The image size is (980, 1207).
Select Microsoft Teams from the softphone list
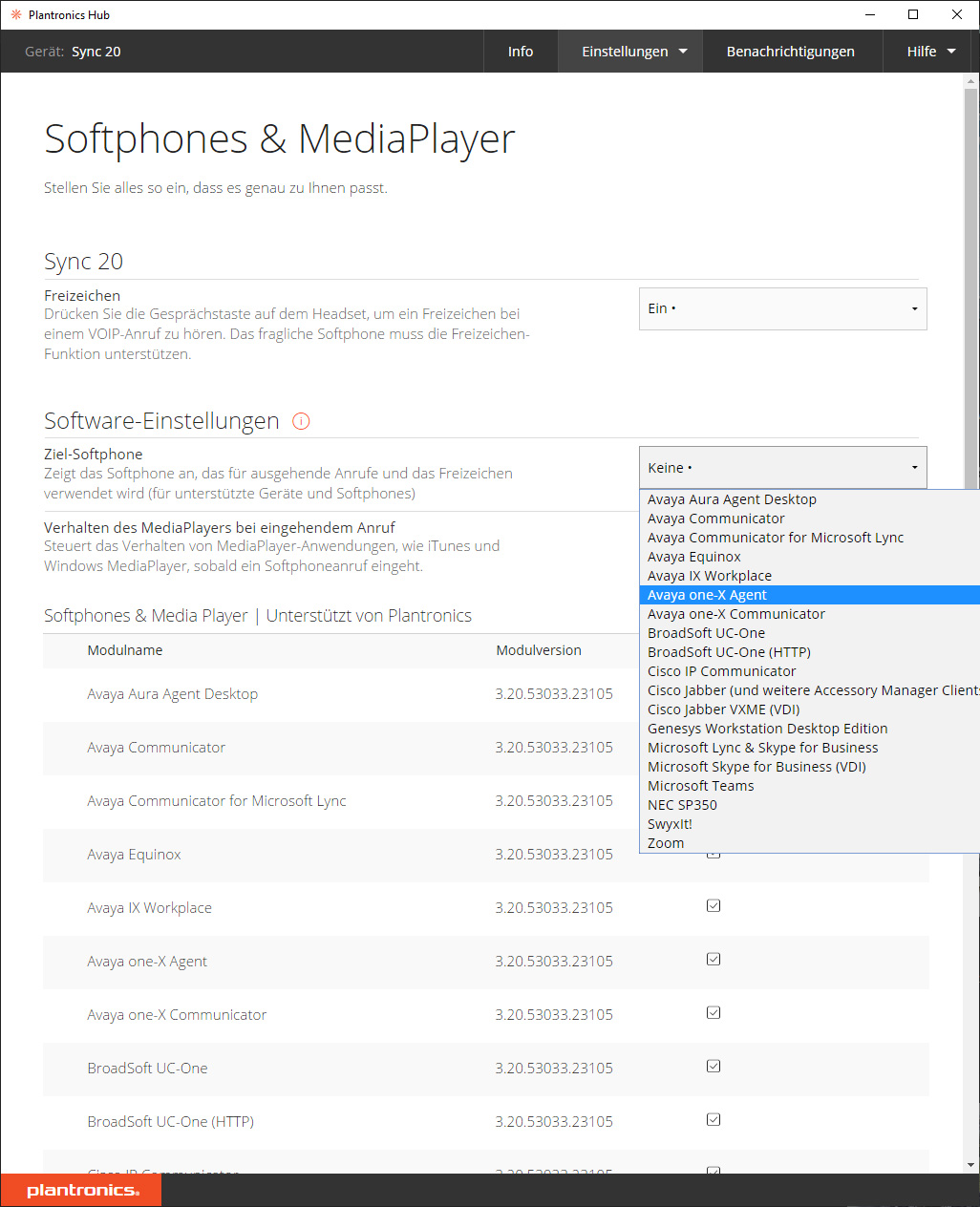point(701,786)
